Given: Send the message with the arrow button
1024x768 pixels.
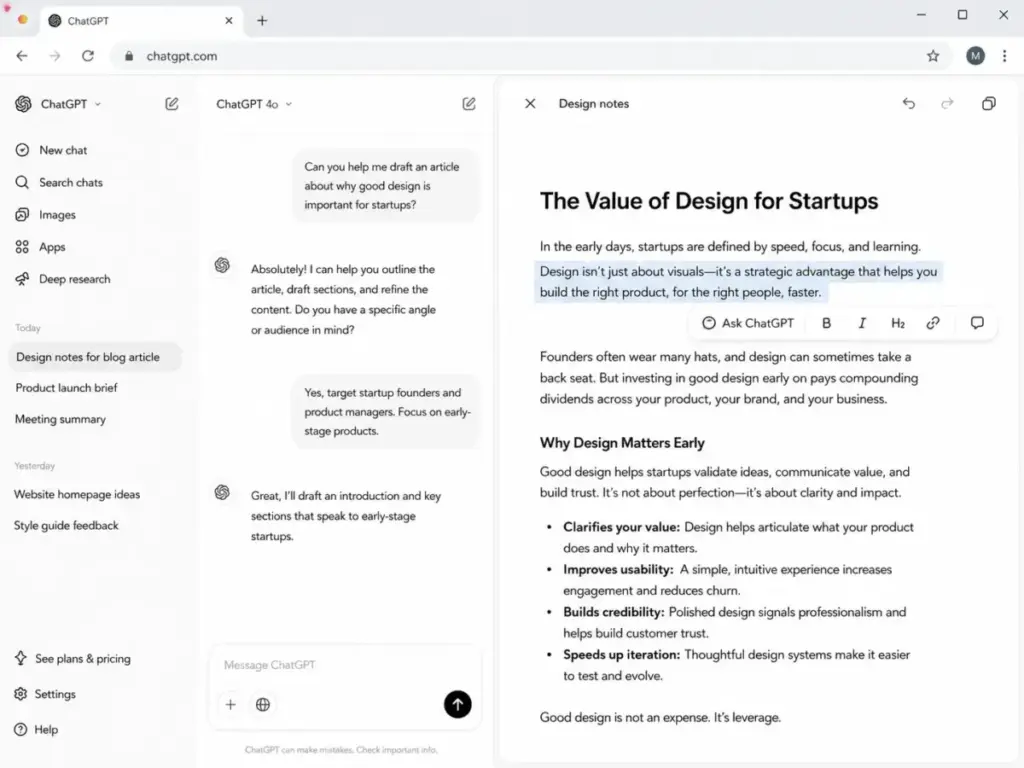Looking at the screenshot, I should pyautogui.click(x=458, y=704).
